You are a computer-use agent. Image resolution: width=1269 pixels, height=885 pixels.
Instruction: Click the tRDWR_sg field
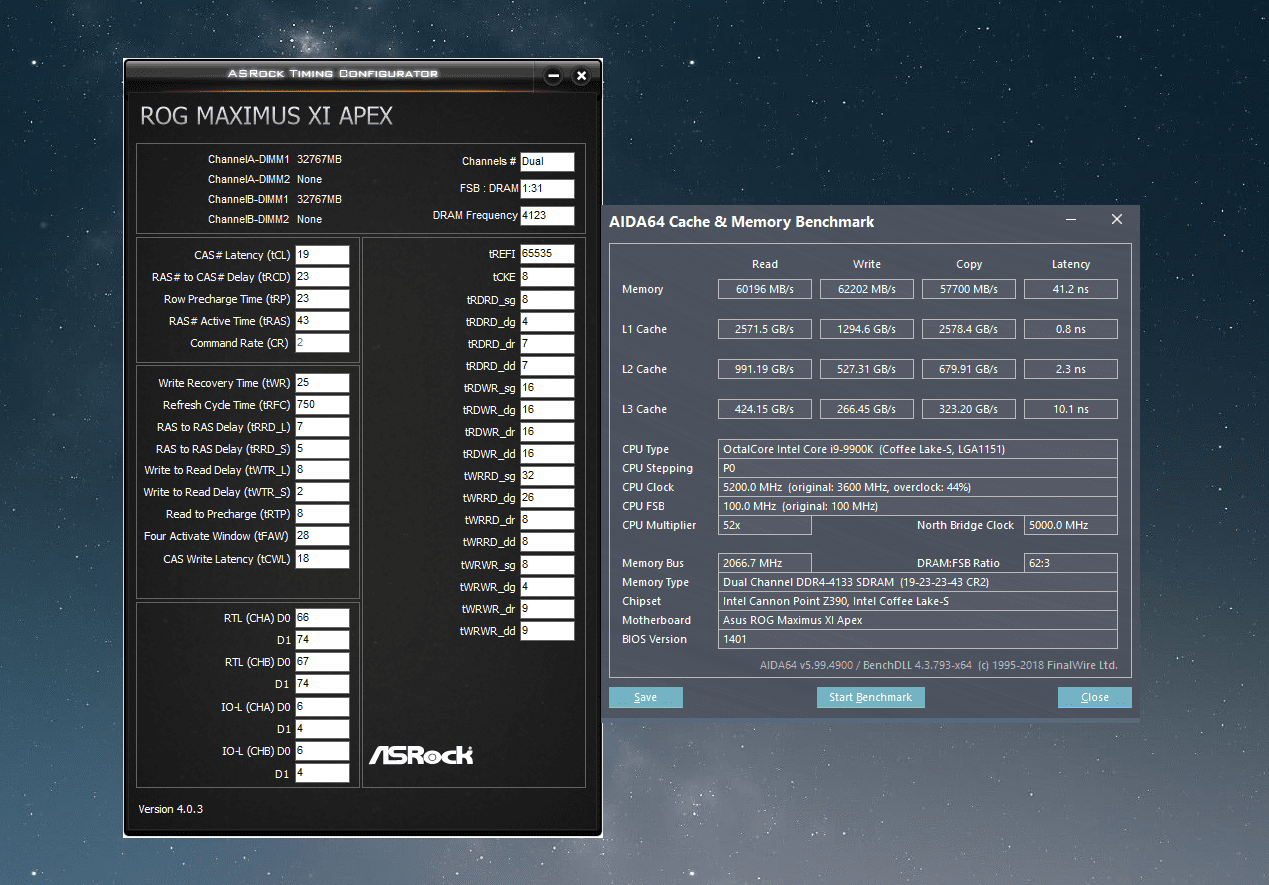[x=547, y=388]
